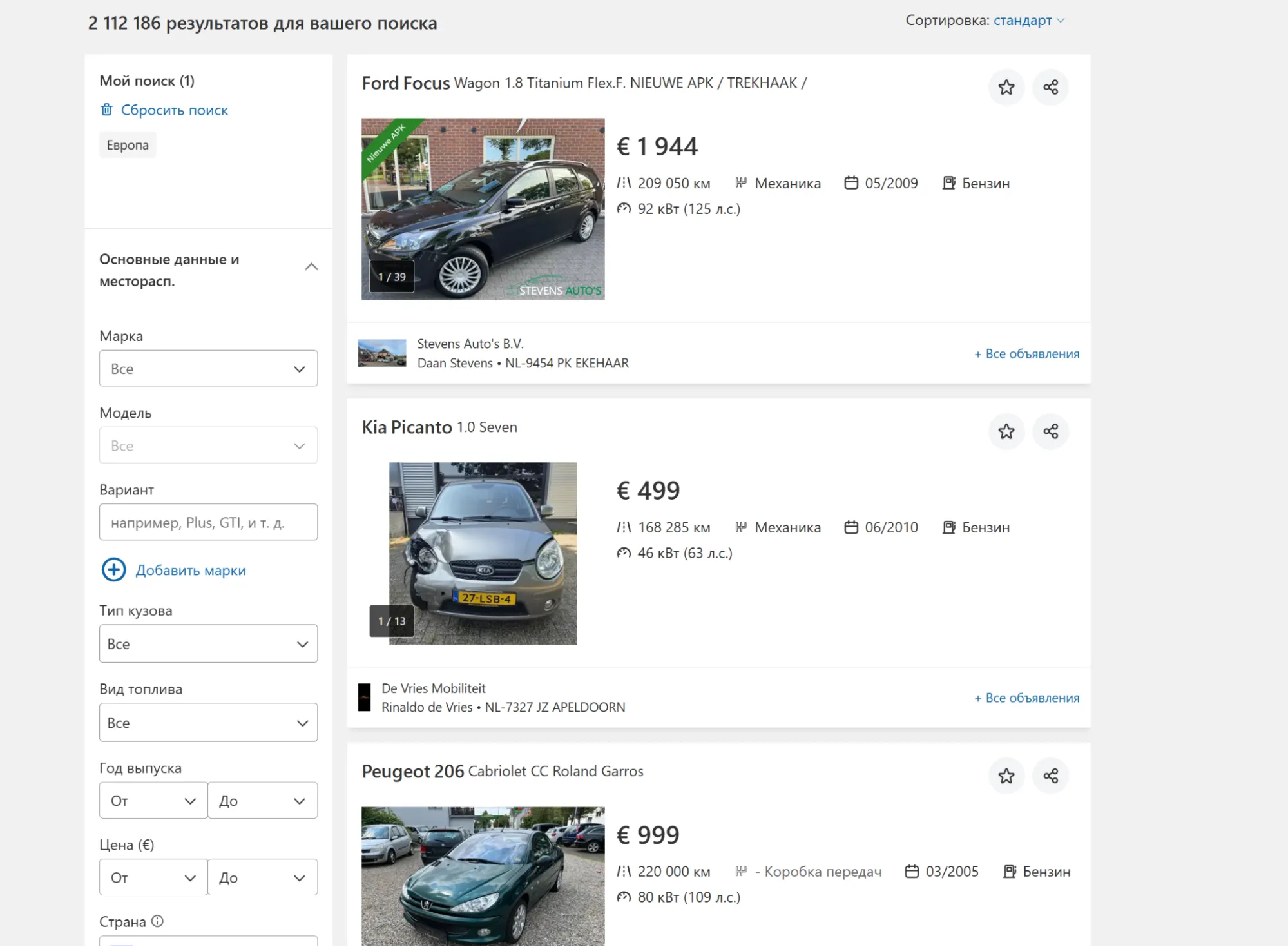
Task: Click gearbox icon next to Ford's Механика
Action: (741, 183)
